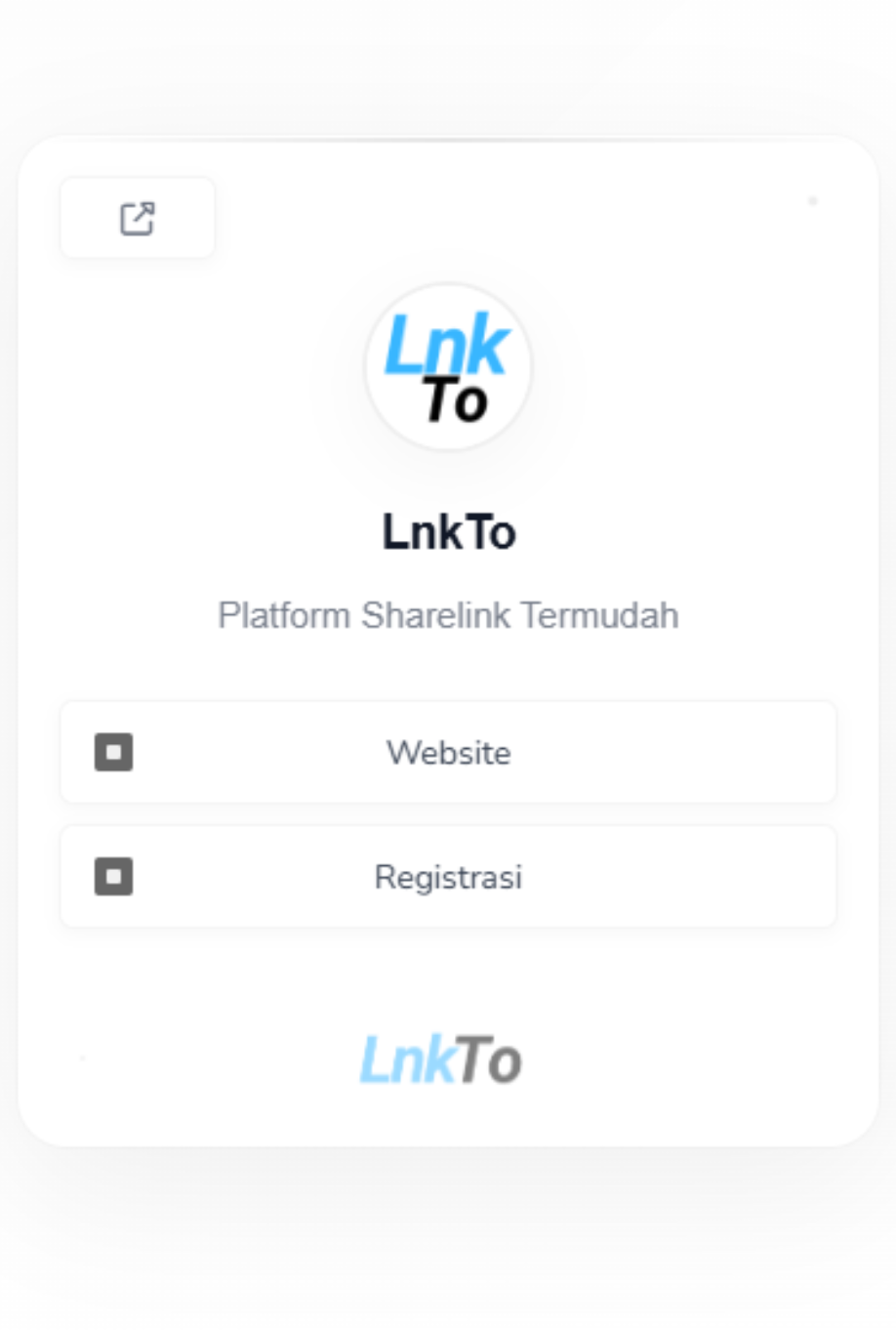The image size is (896, 1330).
Task: Click the circular LnkTo profile avatar
Action: click(x=448, y=367)
